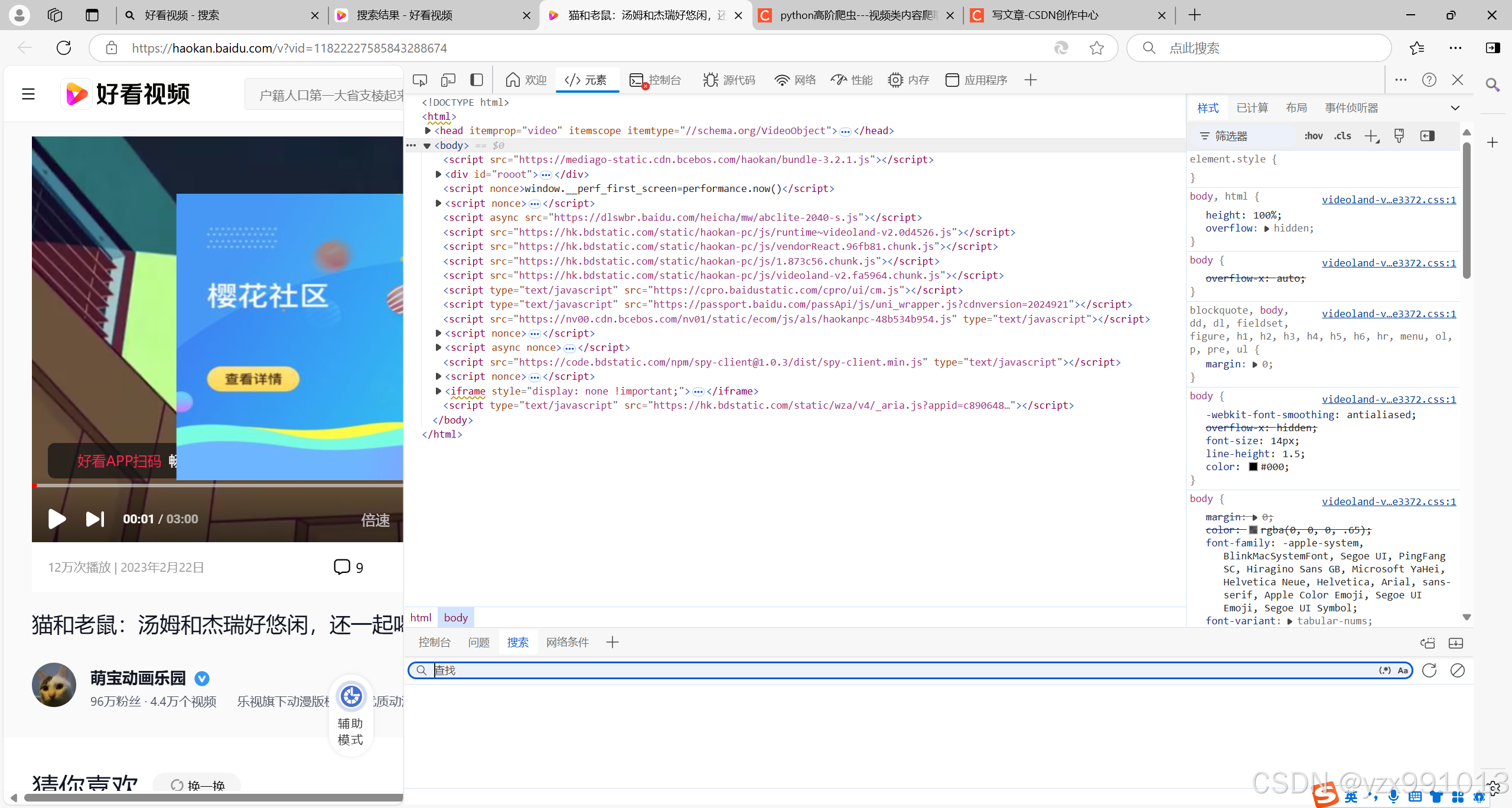
Task: Seek on the video progress bar
Action: point(217,486)
